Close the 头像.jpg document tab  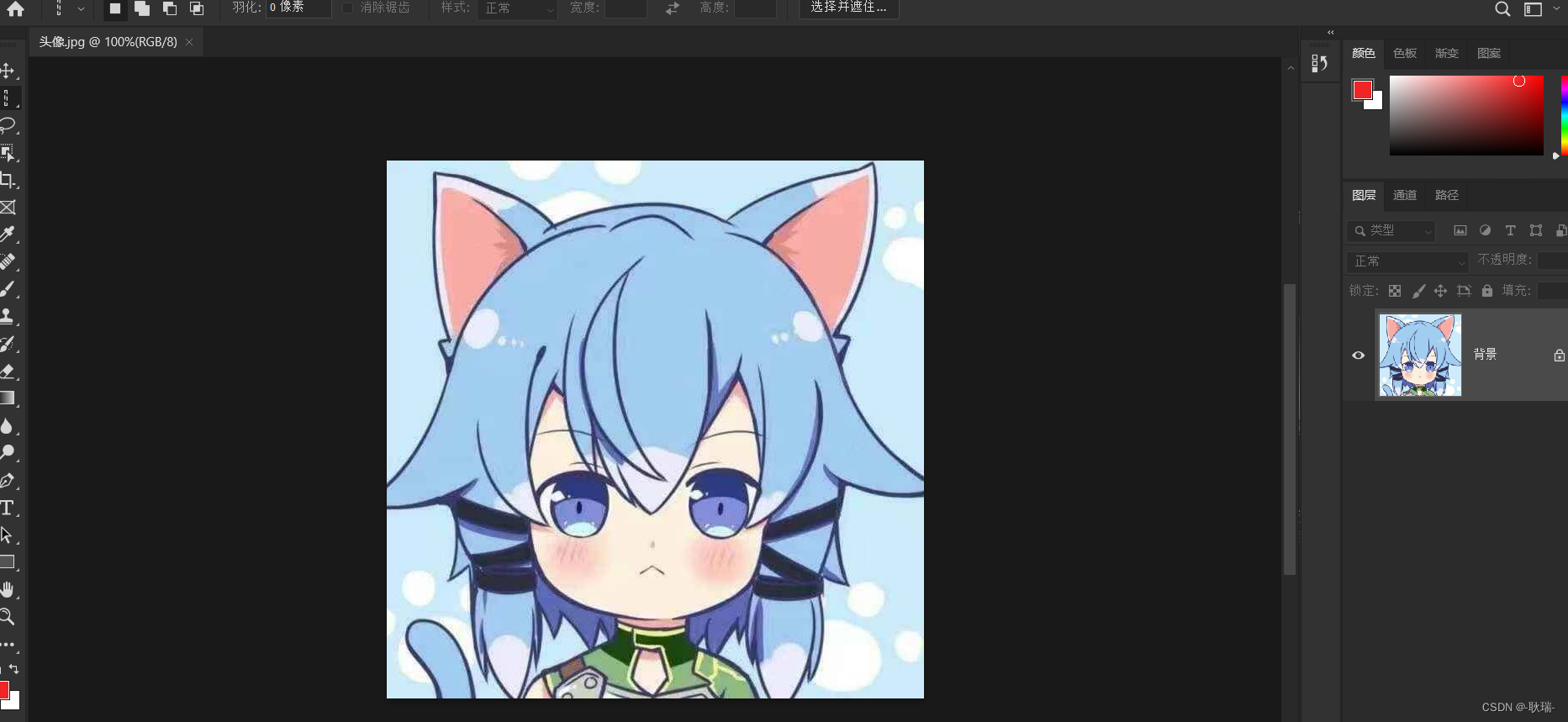click(x=189, y=42)
